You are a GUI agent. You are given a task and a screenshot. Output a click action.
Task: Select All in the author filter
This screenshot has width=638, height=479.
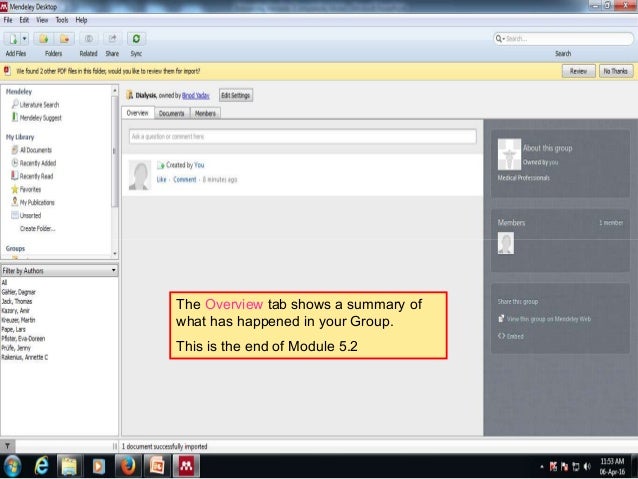(x=4, y=282)
